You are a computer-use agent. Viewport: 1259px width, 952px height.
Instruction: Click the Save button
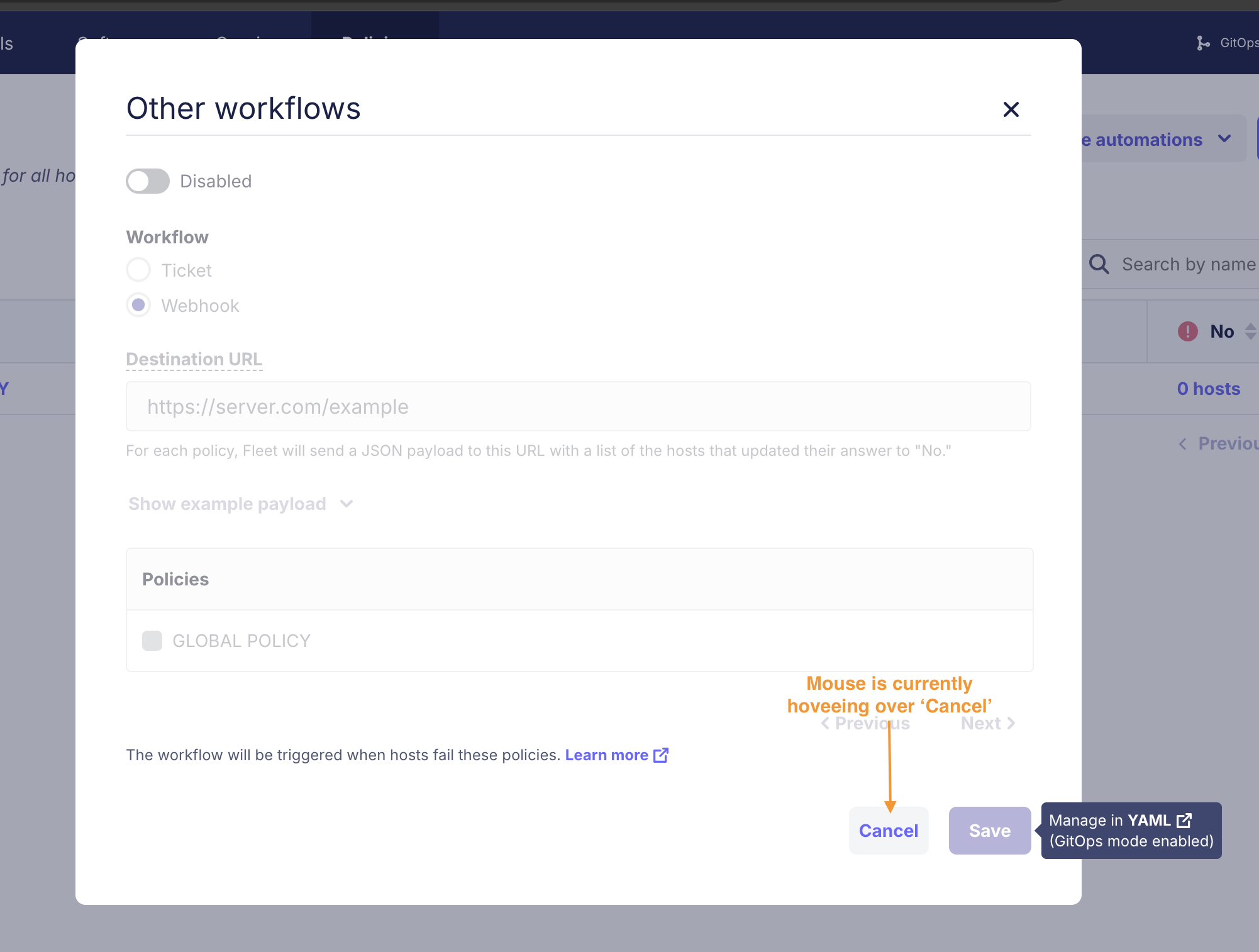pos(989,831)
